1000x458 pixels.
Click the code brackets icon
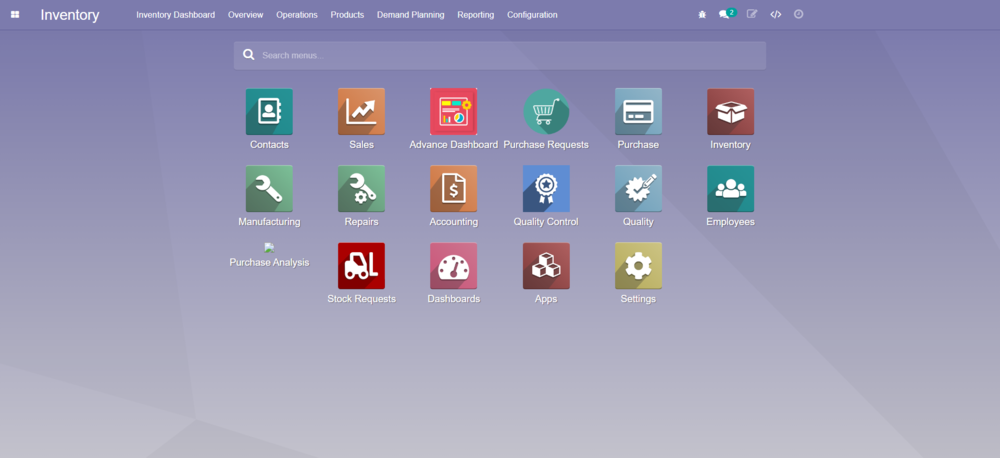pos(776,14)
